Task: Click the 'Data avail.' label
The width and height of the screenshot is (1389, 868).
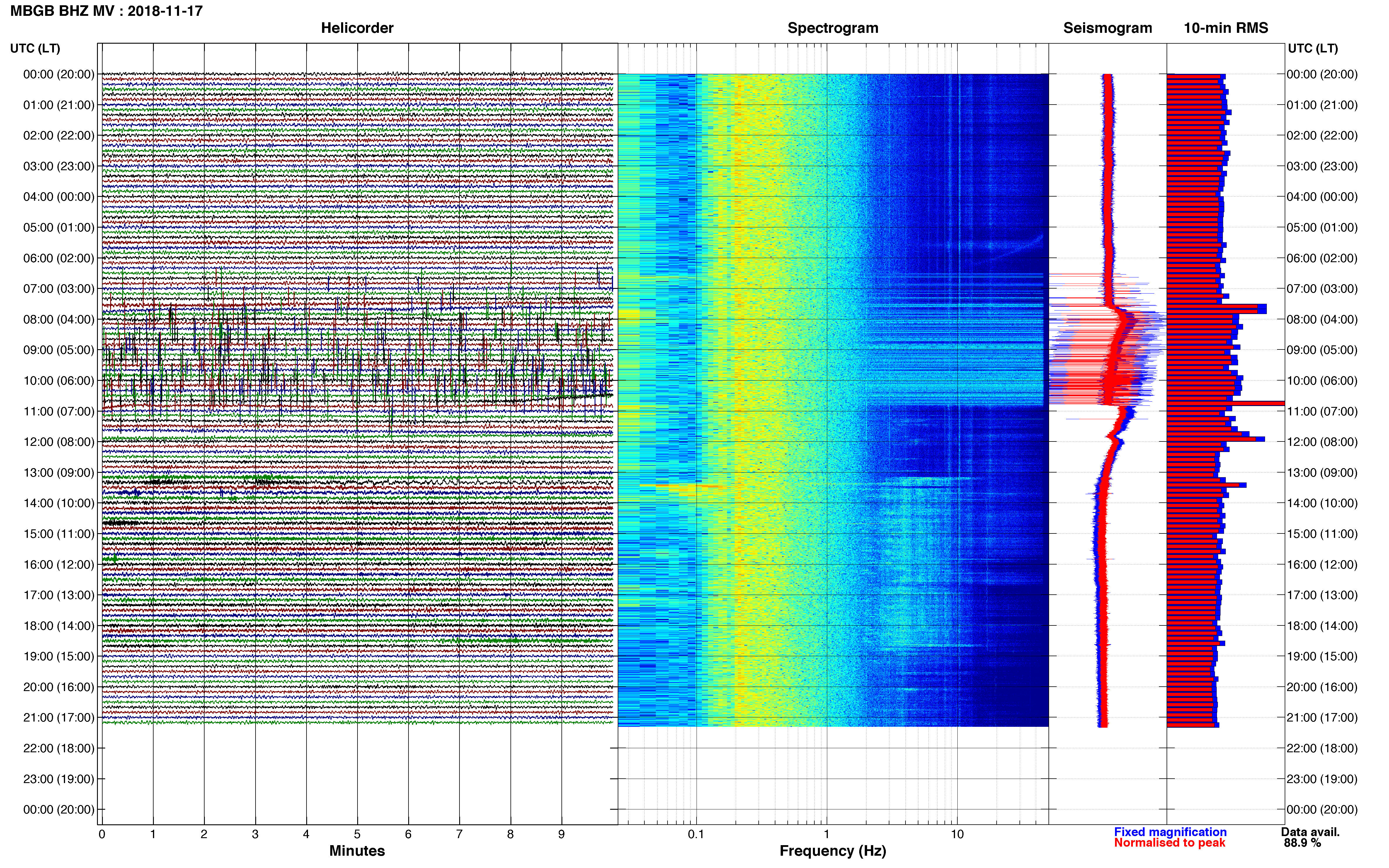Action: coord(1310,832)
